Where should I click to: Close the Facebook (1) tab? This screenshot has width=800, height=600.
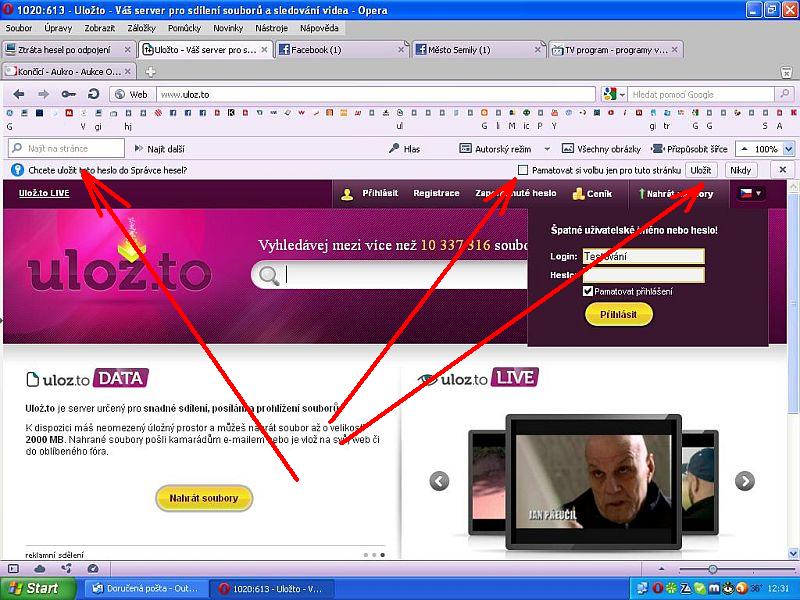(401, 49)
